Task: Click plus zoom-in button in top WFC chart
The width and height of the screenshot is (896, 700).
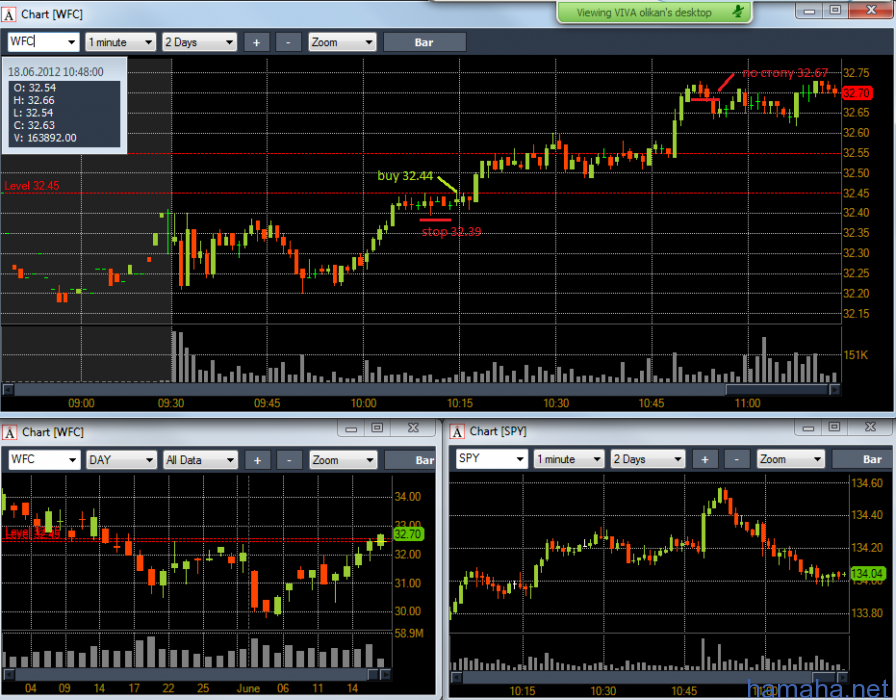Action: (257, 42)
